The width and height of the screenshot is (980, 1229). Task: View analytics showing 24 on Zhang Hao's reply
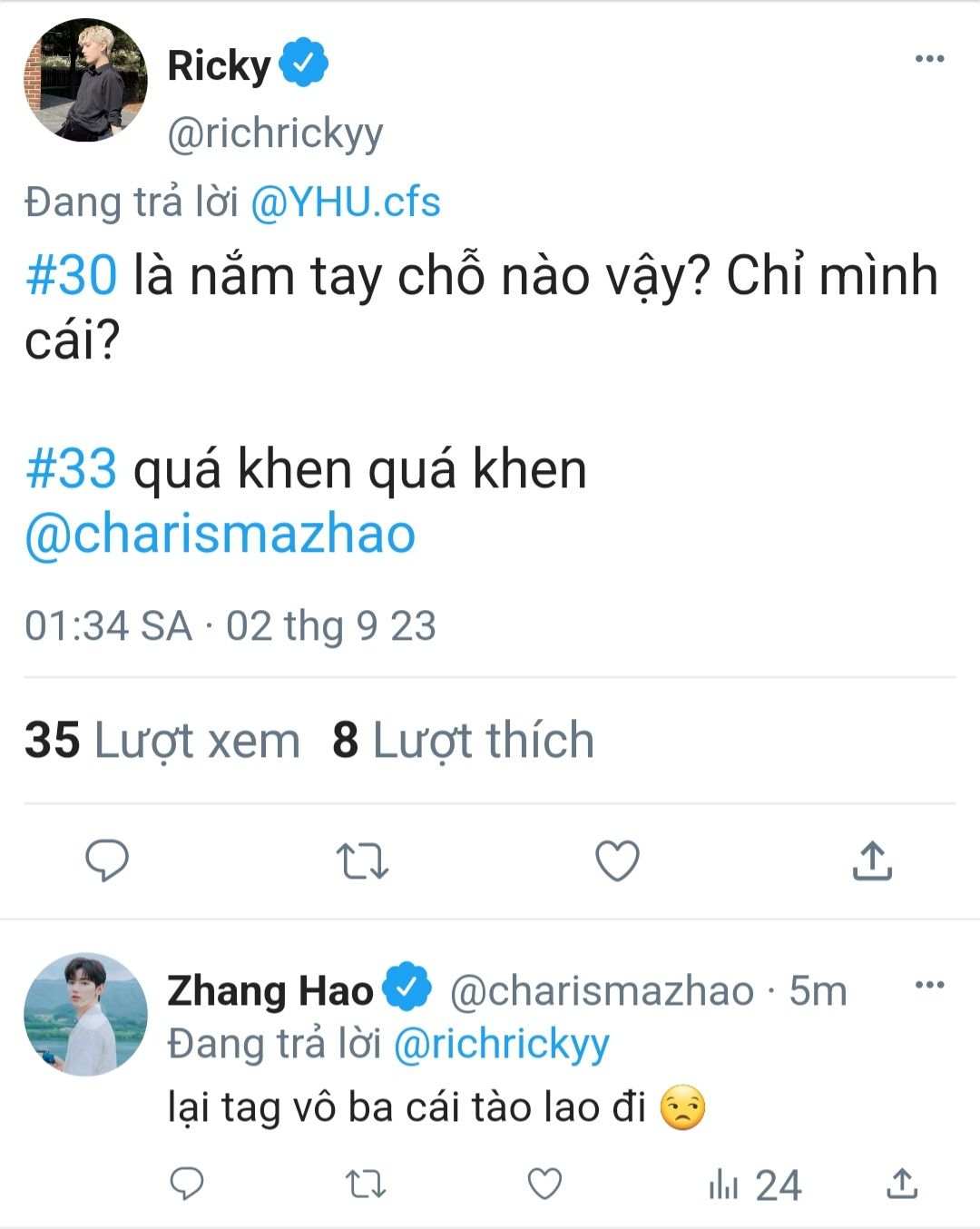[x=754, y=1185]
